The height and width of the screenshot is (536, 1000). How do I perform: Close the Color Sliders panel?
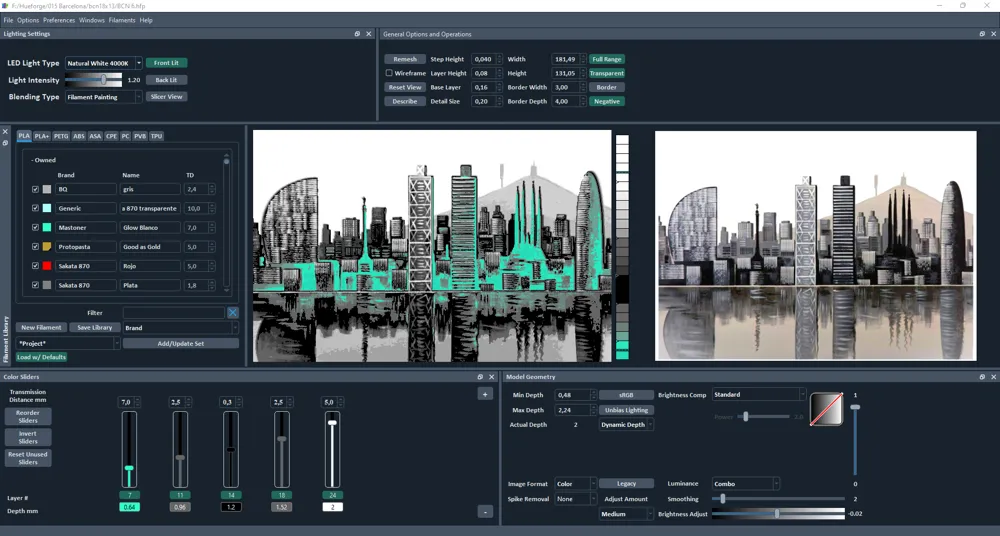click(x=492, y=377)
